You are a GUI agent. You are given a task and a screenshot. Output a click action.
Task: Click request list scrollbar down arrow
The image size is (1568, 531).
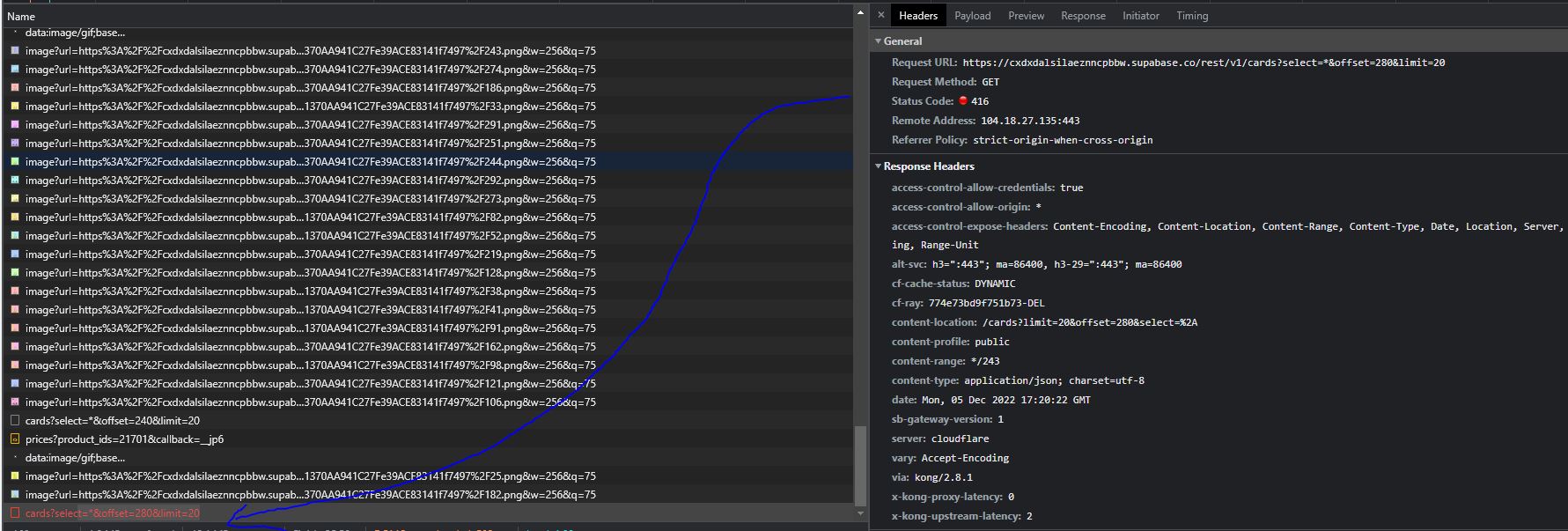pyautogui.click(x=860, y=513)
